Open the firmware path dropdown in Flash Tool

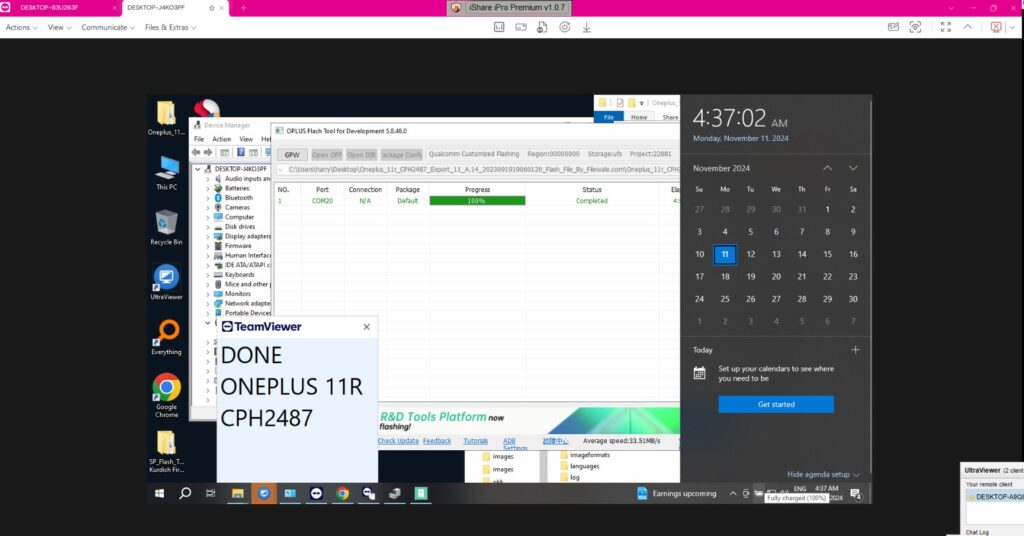[x=281, y=170]
